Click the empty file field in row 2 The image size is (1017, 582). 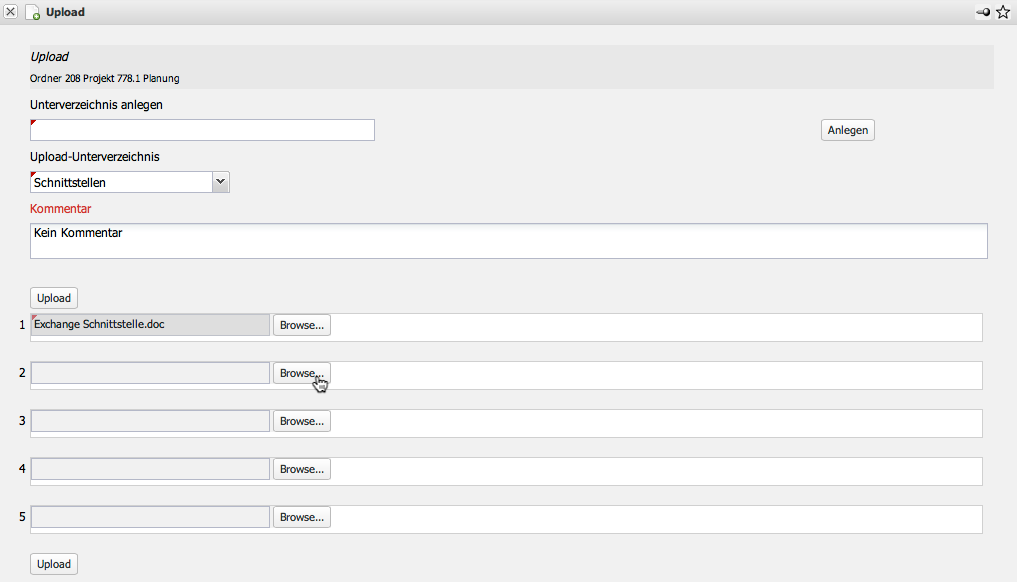pyautogui.click(x=150, y=373)
